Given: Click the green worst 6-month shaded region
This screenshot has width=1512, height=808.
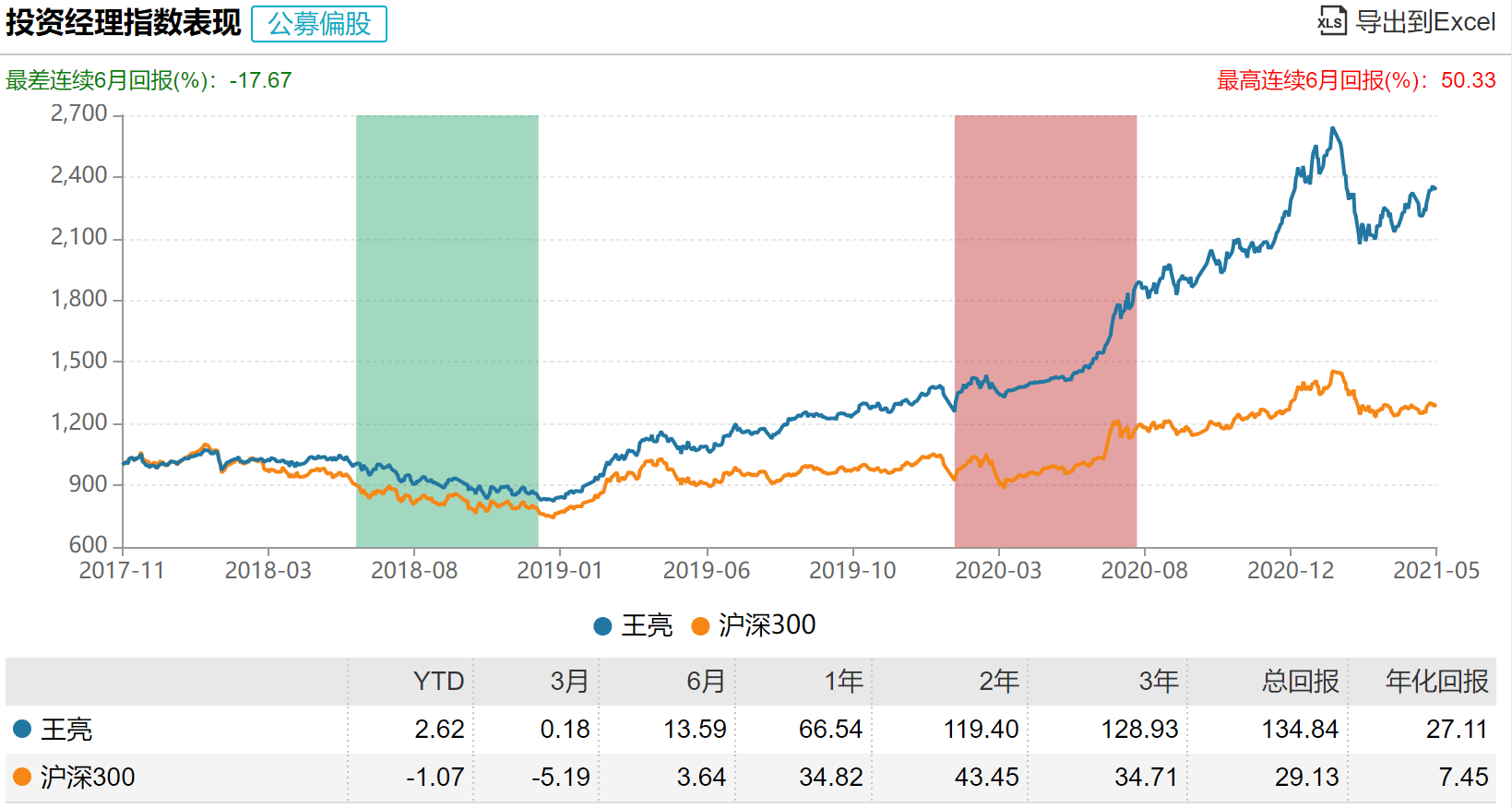Looking at the screenshot, I should [x=446, y=277].
